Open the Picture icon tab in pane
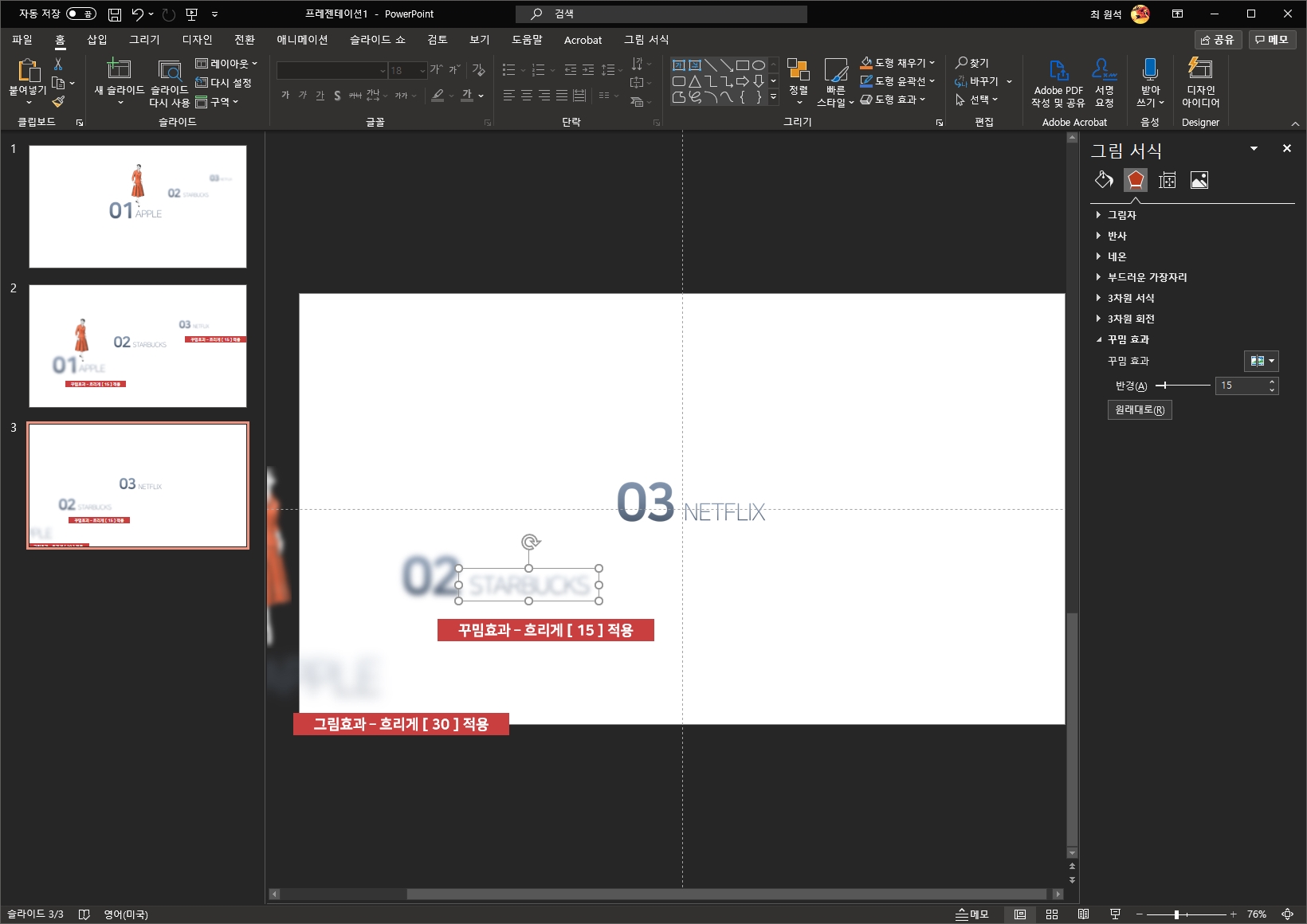1307x924 pixels. [1199, 180]
